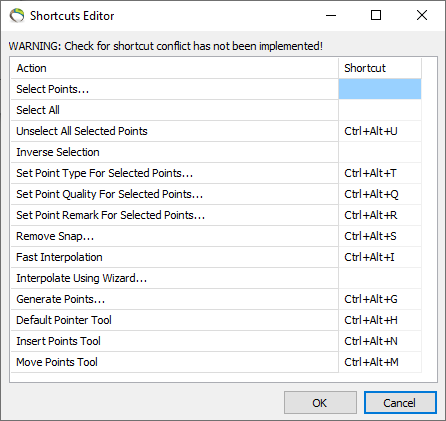Select the Ctrl+Alt+Q shortcut cell
Screen dimensions: 446x421
(x=380, y=194)
